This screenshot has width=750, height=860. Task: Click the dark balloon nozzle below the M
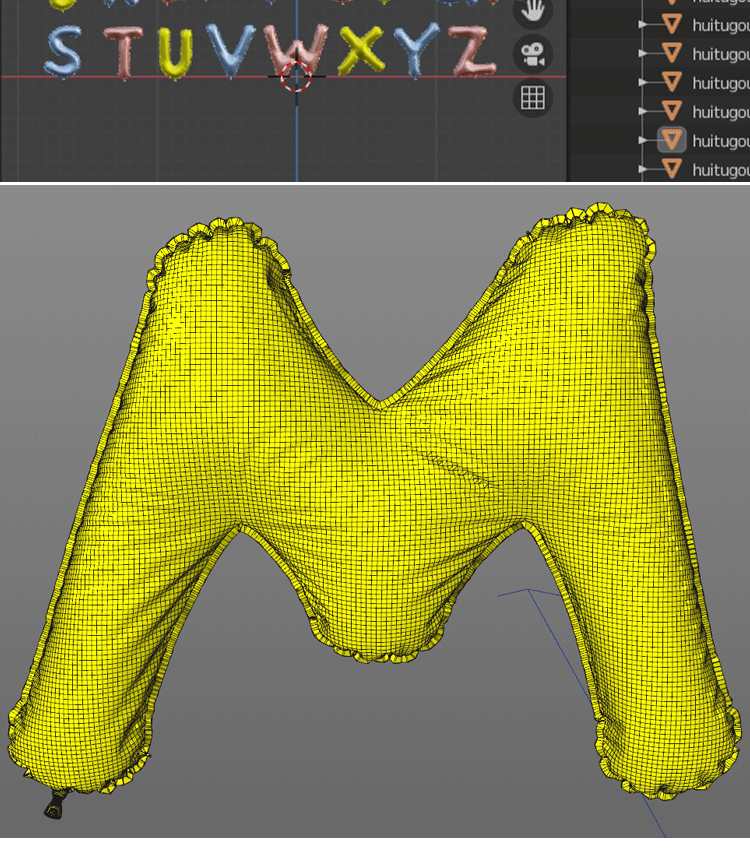55,804
